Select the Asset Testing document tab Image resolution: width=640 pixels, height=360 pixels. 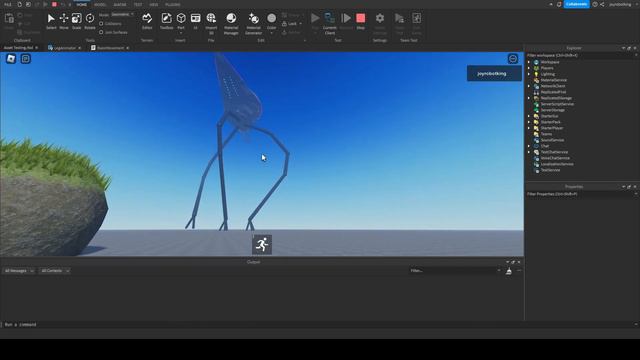coord(20,48)
